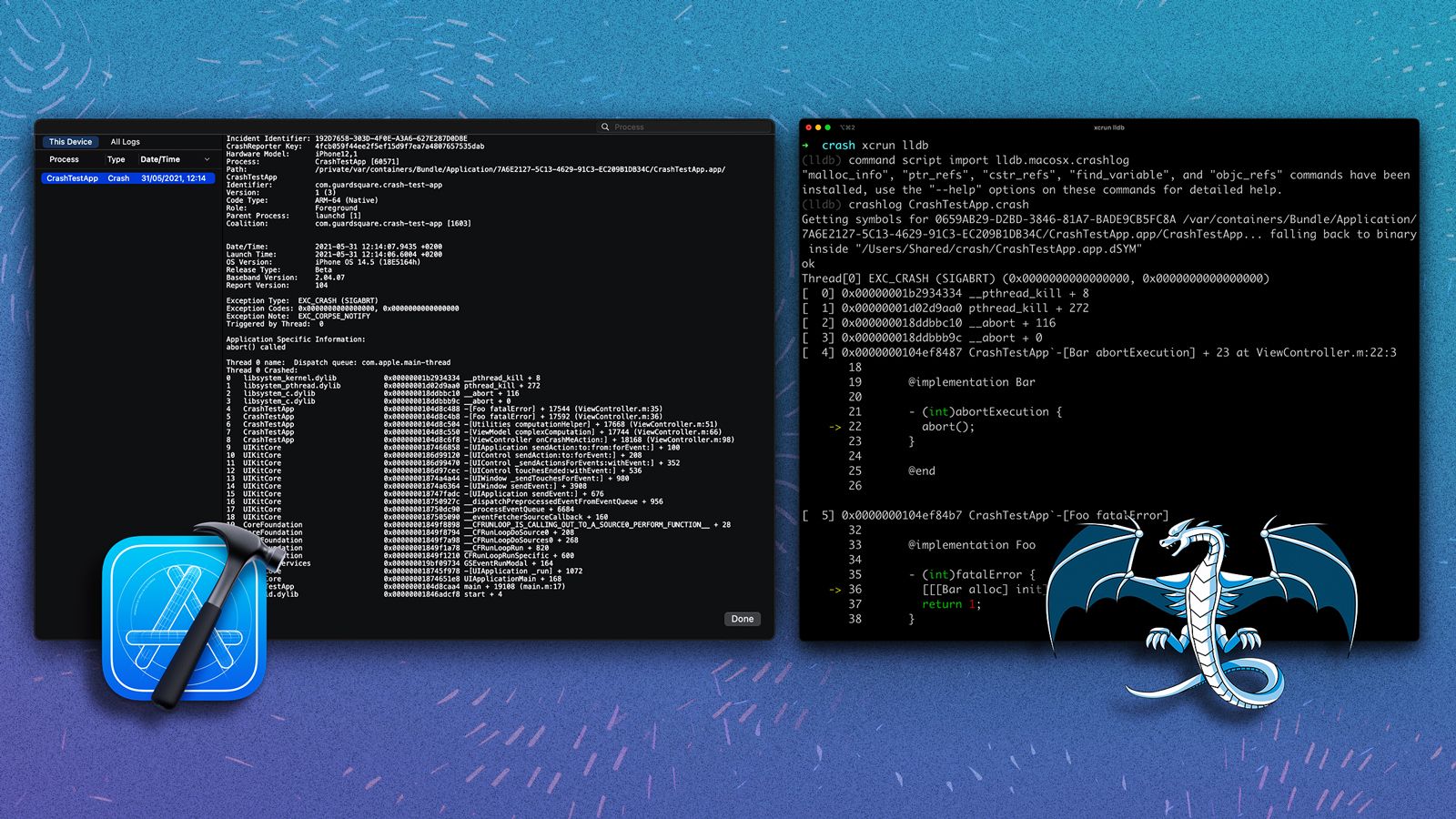This screenshot has width=1456, height=819.
Task: Click terminal frame [ 5] Foo fatalError line
Action: pyautogui.click(x=986, y=515)
